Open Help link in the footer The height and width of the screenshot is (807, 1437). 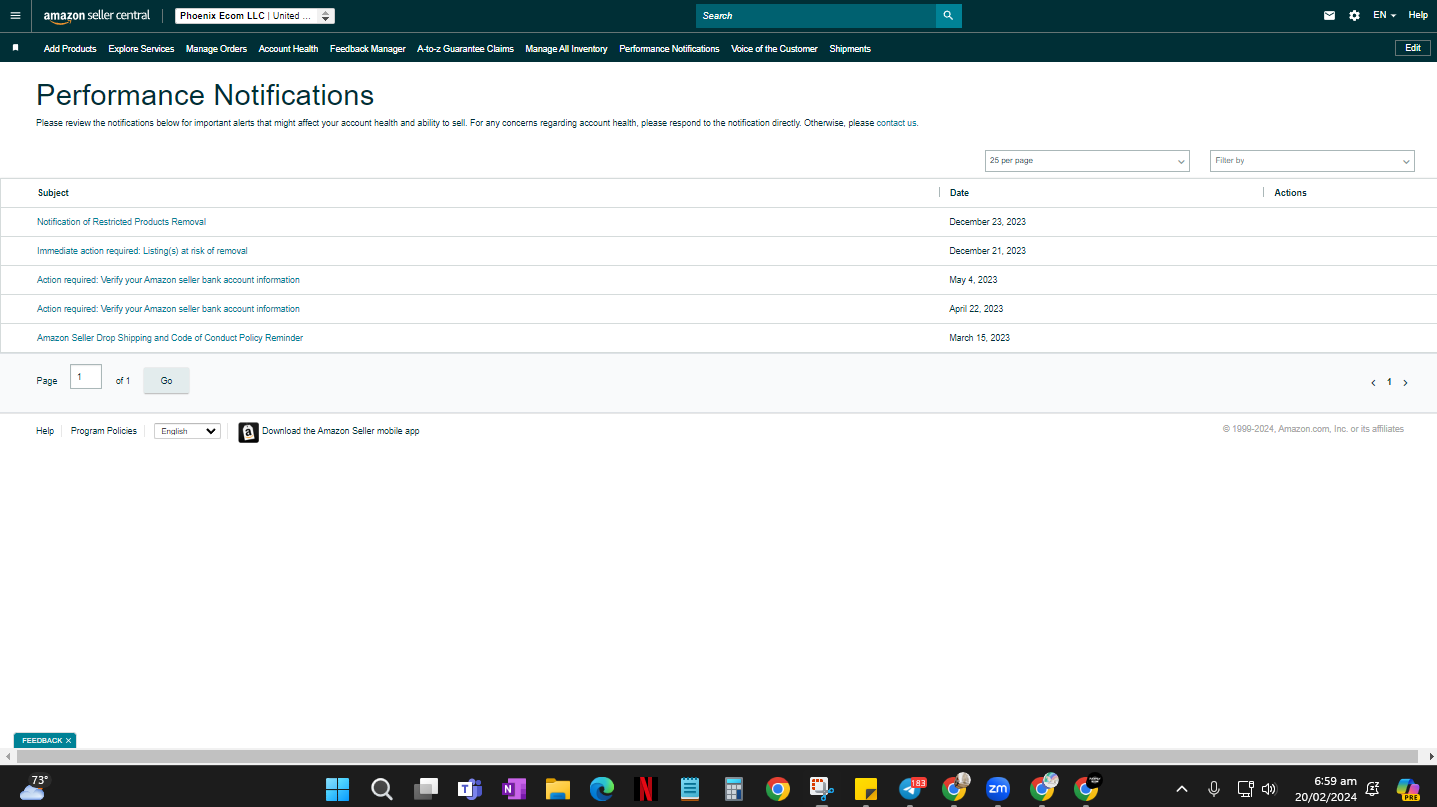pyautogui.click(x=45, y=431)
